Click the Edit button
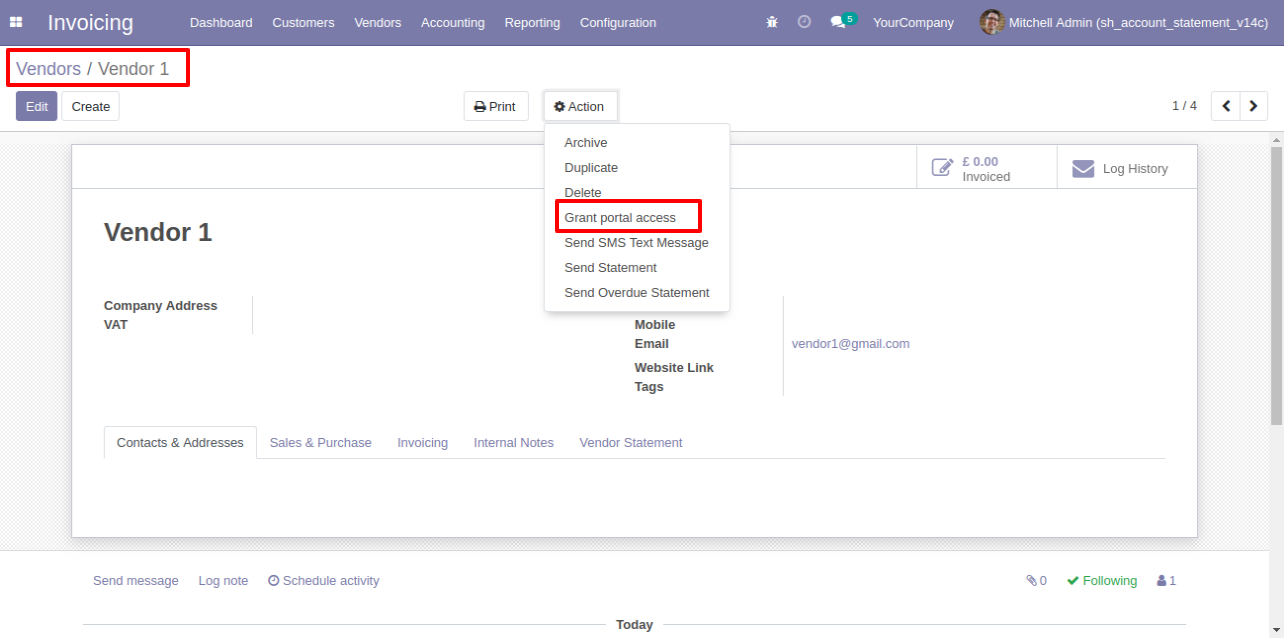 coord(37,107)
